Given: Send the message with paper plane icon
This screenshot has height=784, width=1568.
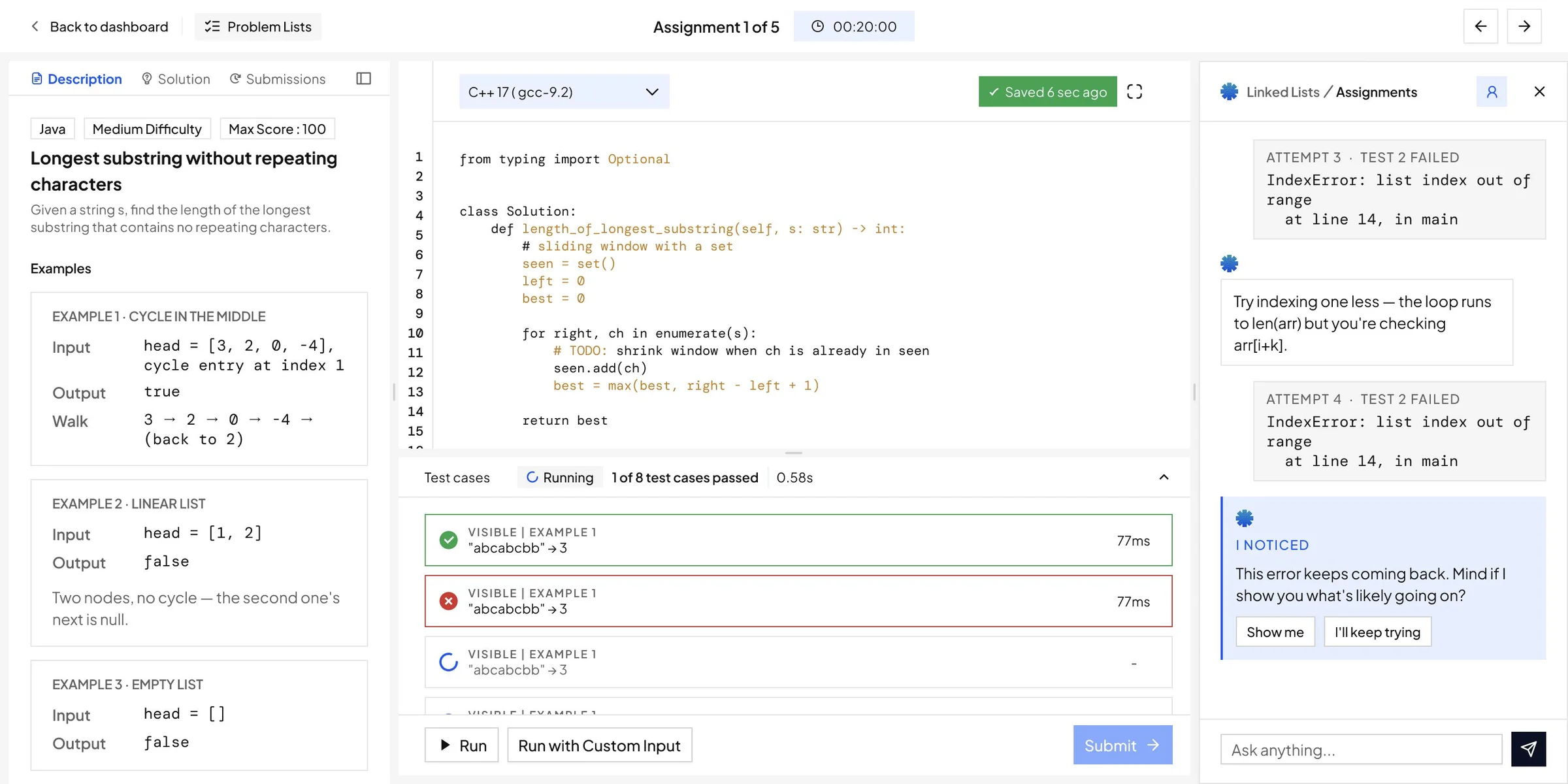Looking at the screenshot, I should coord(1528,749).
